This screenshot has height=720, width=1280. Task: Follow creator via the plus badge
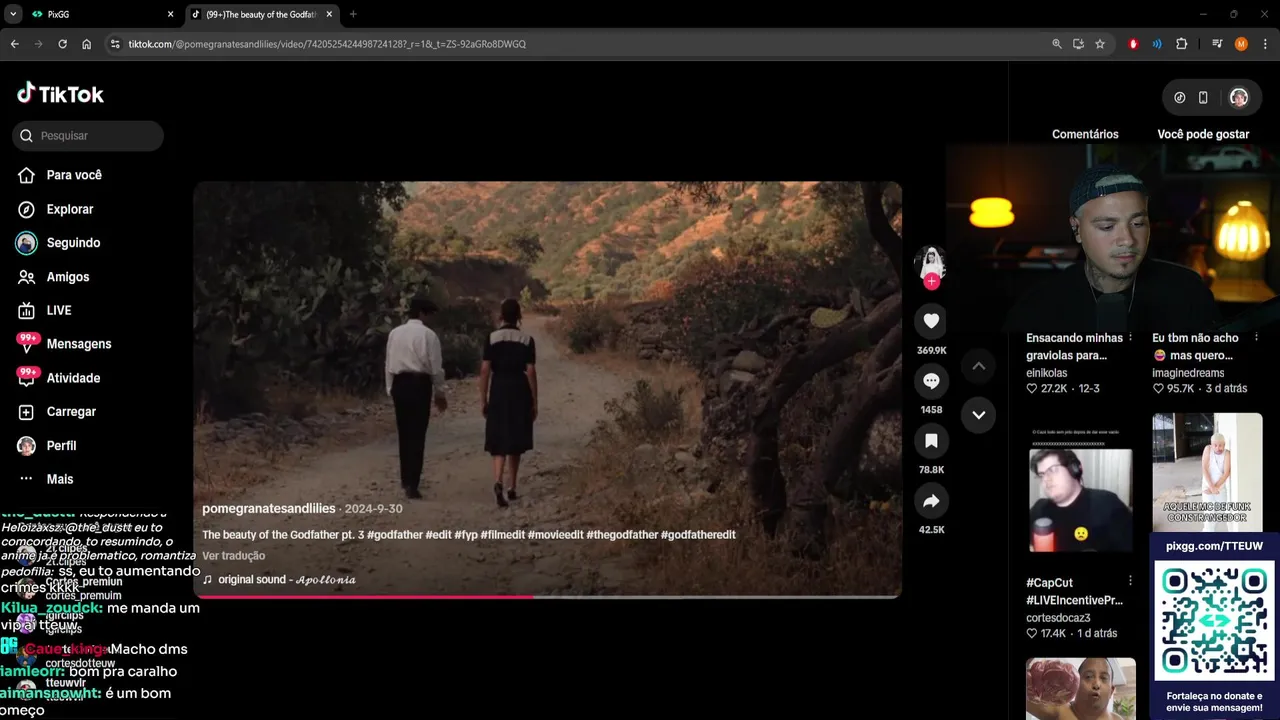pos(931,282)
